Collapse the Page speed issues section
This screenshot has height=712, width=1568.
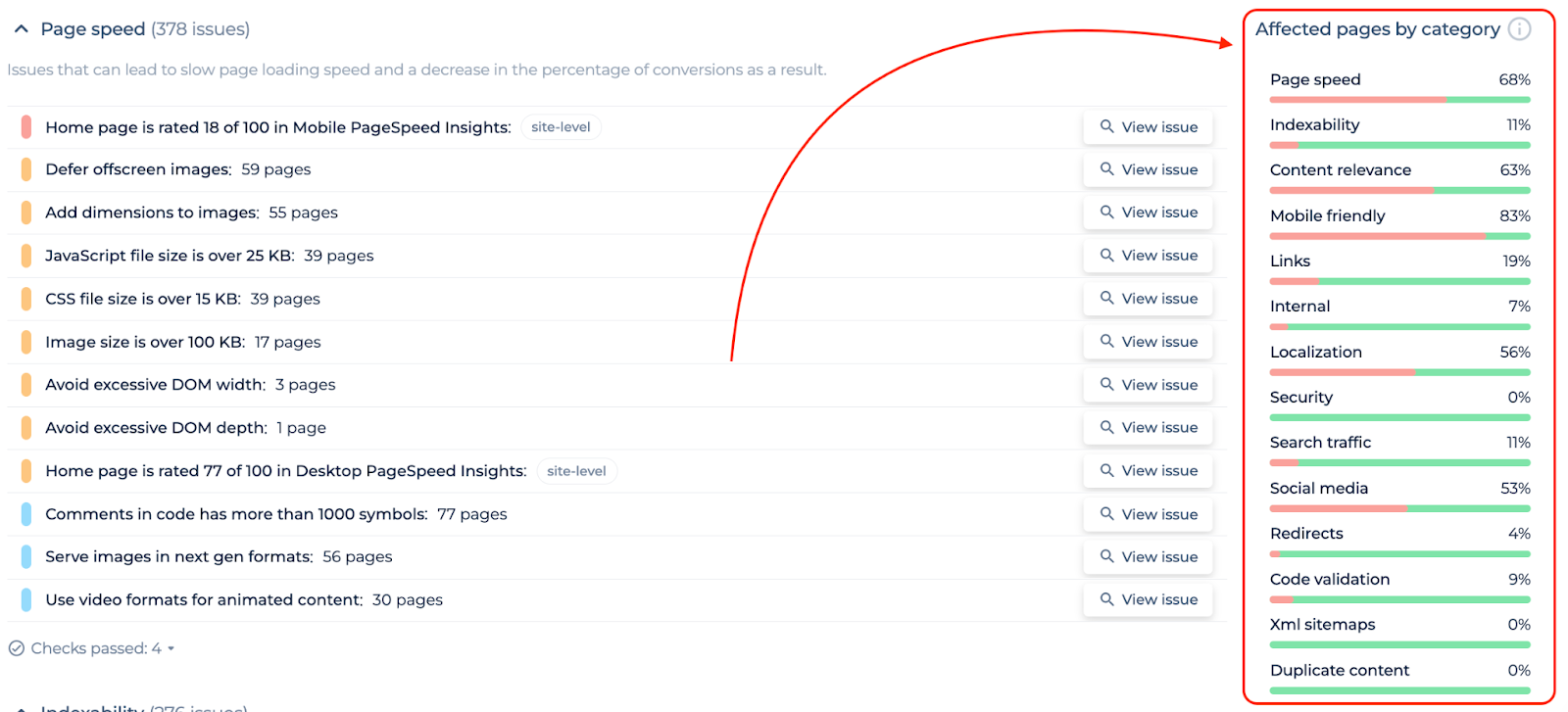pos(22,29)
